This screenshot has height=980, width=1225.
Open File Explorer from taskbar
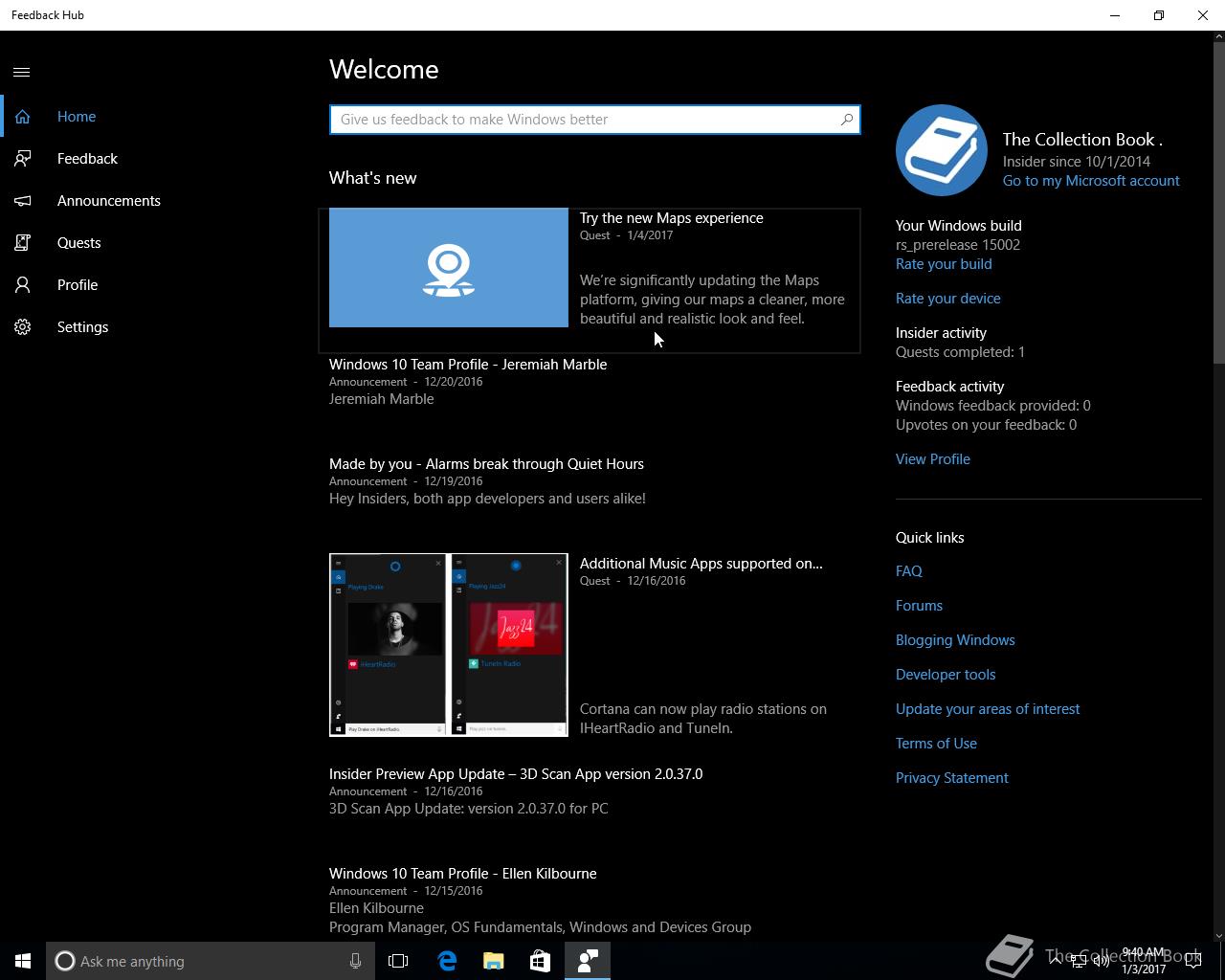494,961
